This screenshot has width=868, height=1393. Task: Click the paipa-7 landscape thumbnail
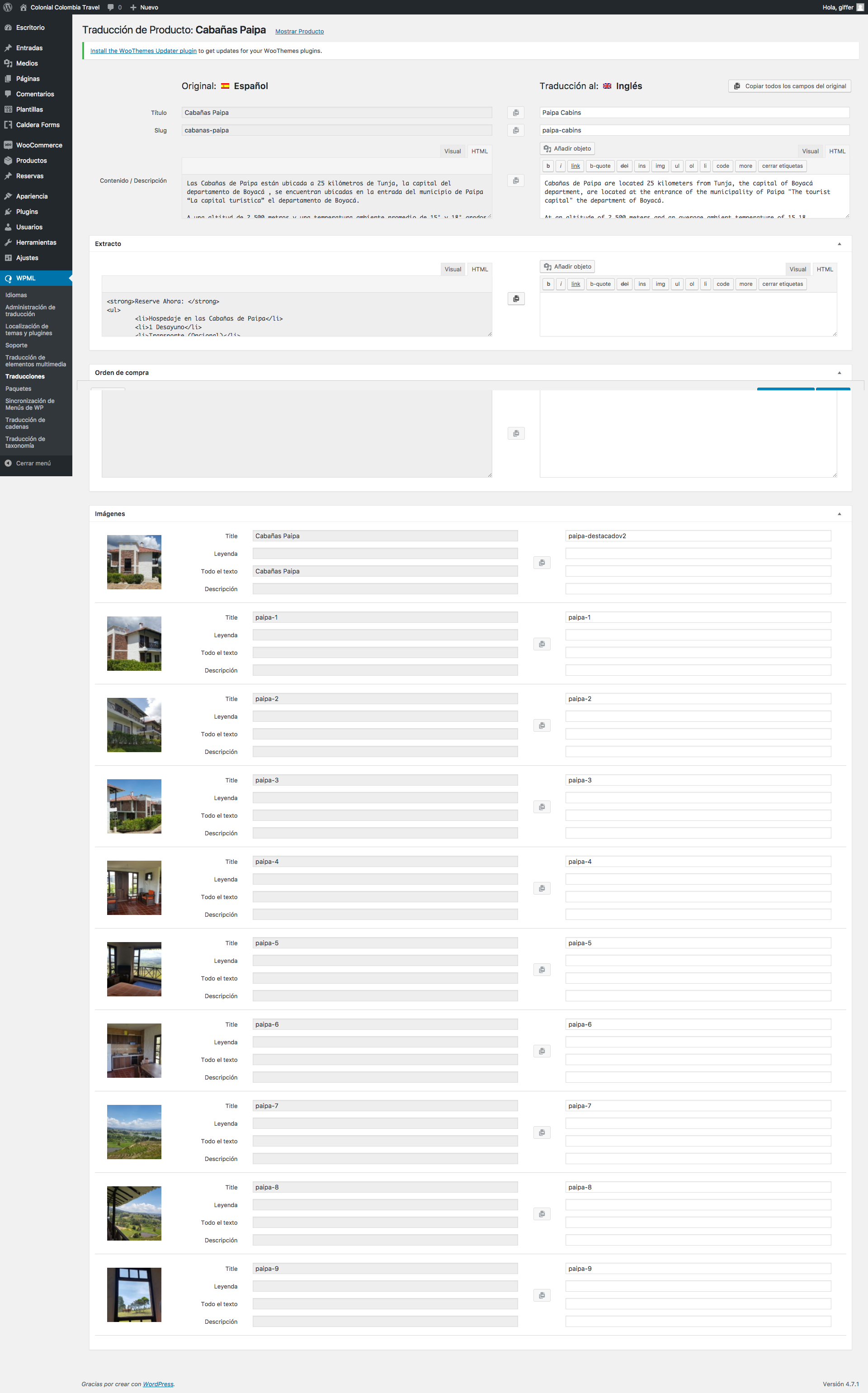coord(134,1132)
